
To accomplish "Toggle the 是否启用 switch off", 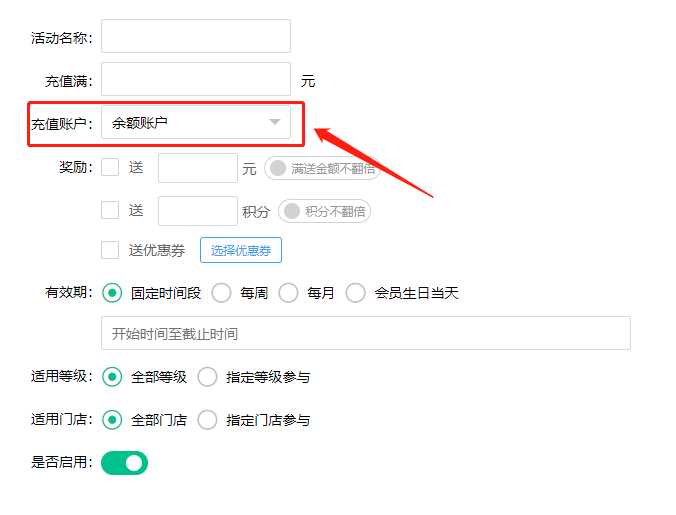I will tap(125, 463).
